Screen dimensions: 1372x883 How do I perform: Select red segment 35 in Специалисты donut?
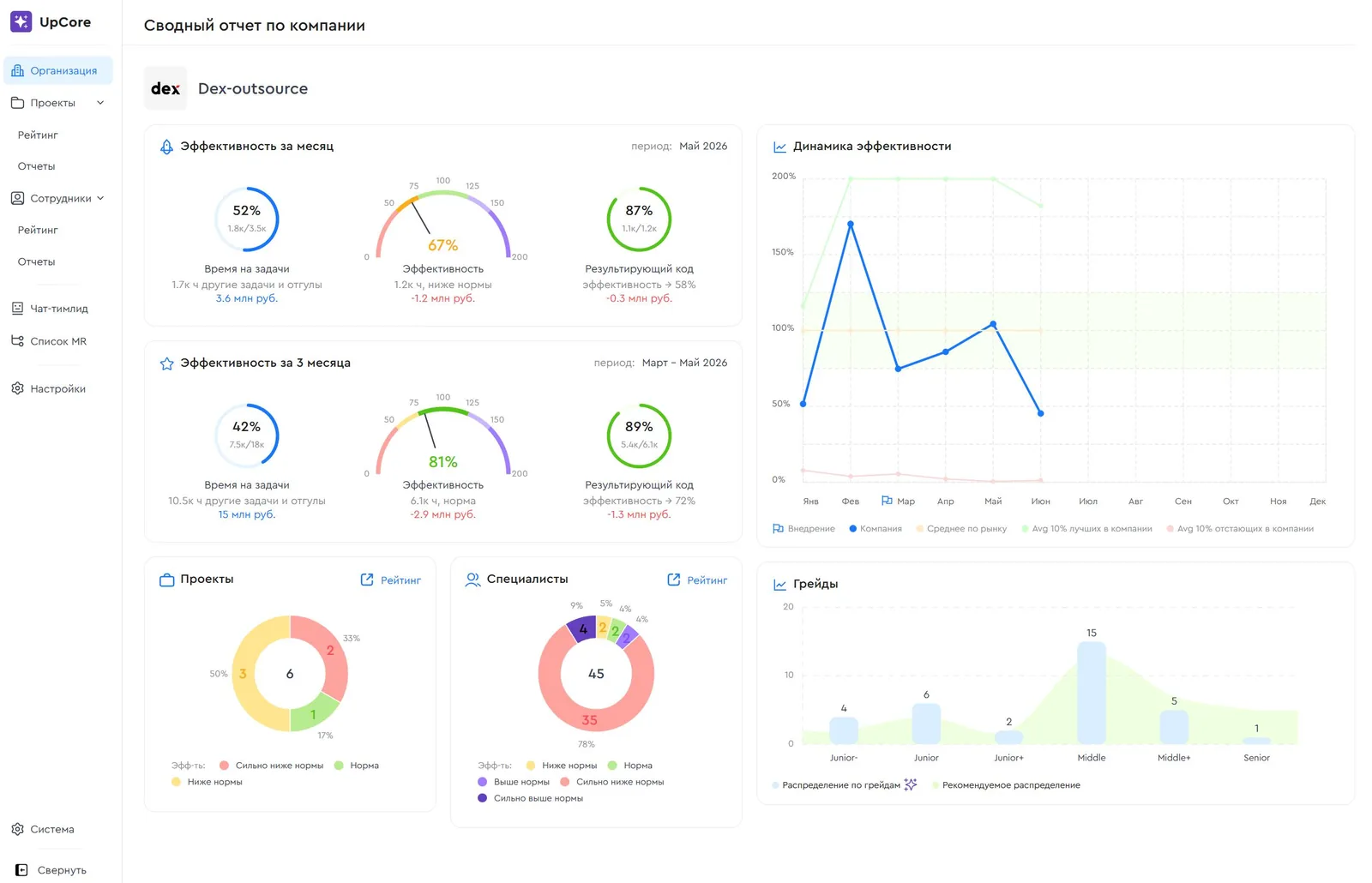(x=590, y=719)
